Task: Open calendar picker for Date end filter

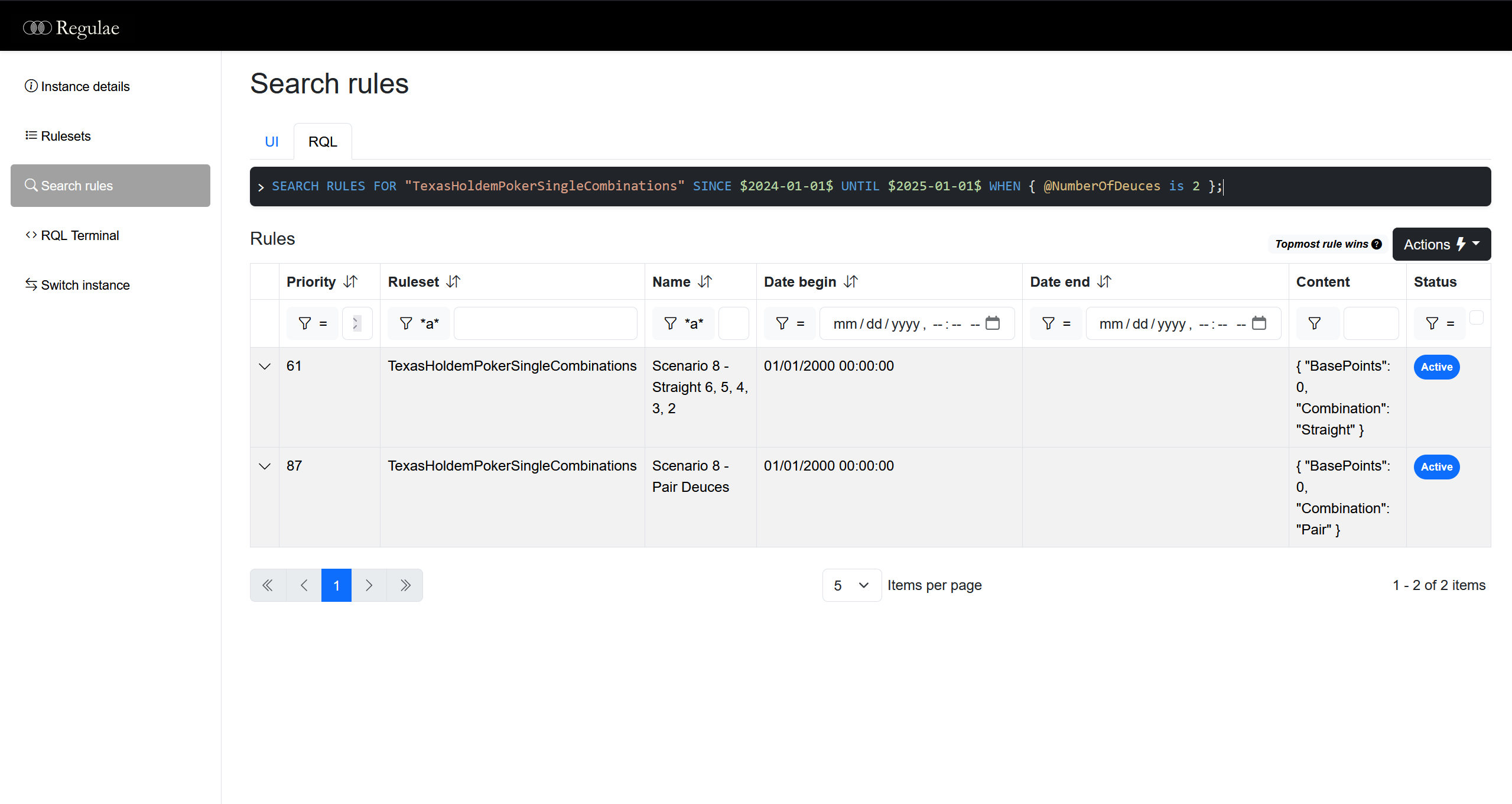Action: pyautogui.click(x=1259, y=323)
